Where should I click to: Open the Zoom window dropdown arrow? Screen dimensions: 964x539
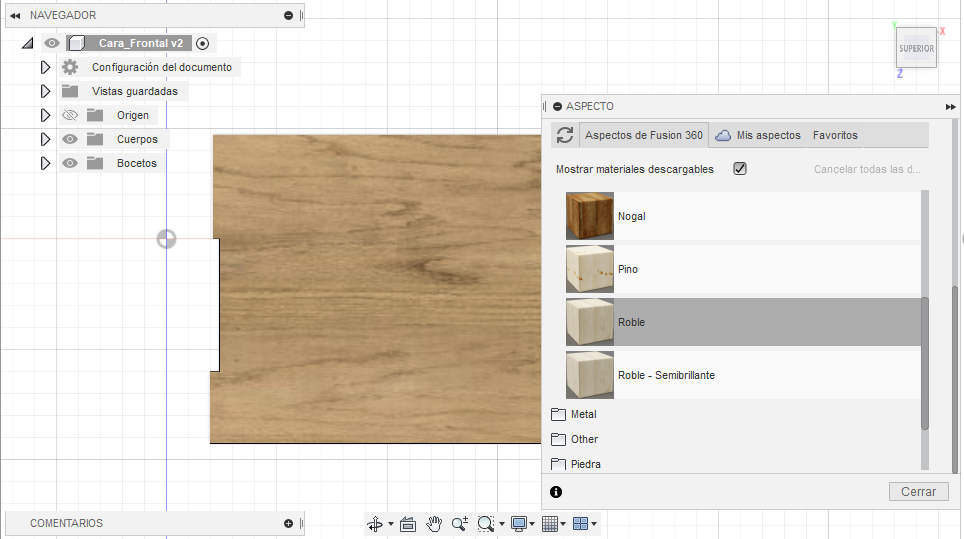[502, 524]
